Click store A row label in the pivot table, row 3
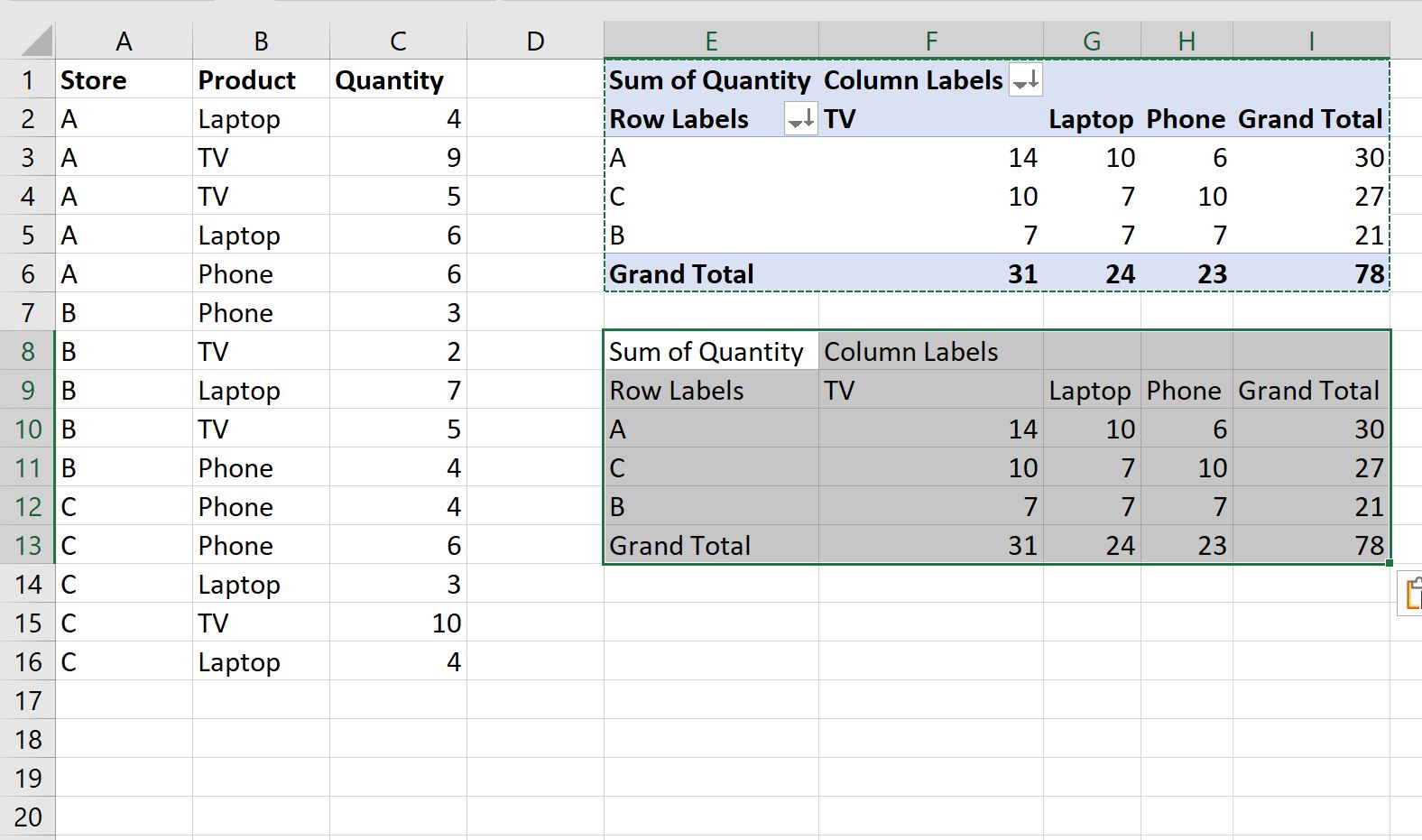The height and width of the screenshot is (840, 1422). pos(711,158)
